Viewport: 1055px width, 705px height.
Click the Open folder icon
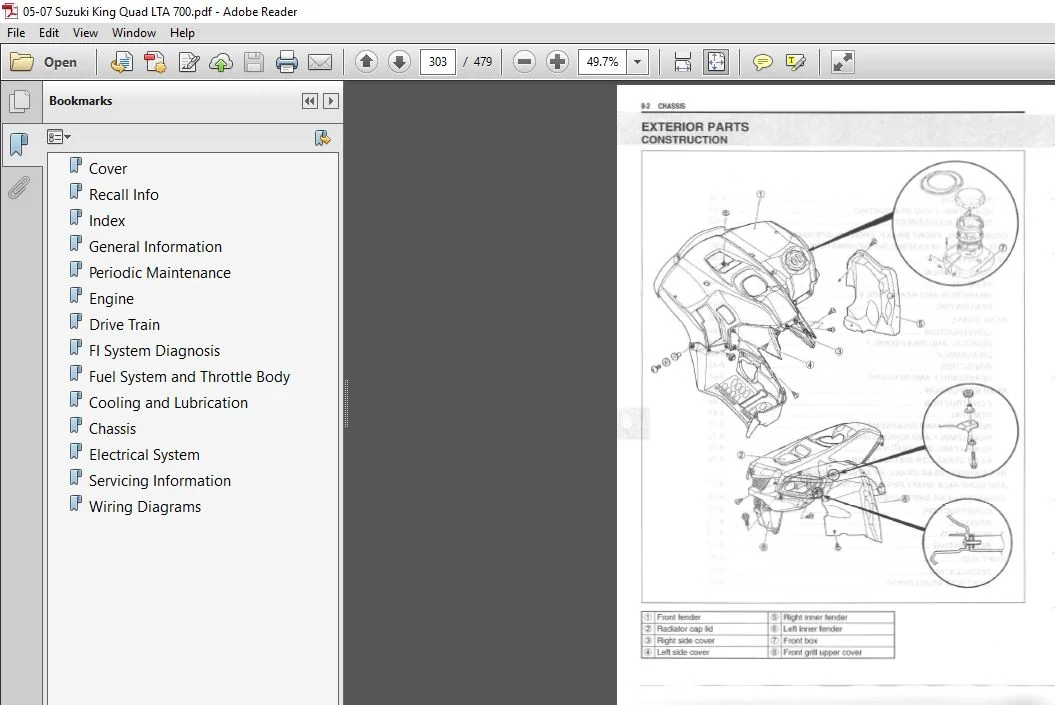(x=22, y=62)
